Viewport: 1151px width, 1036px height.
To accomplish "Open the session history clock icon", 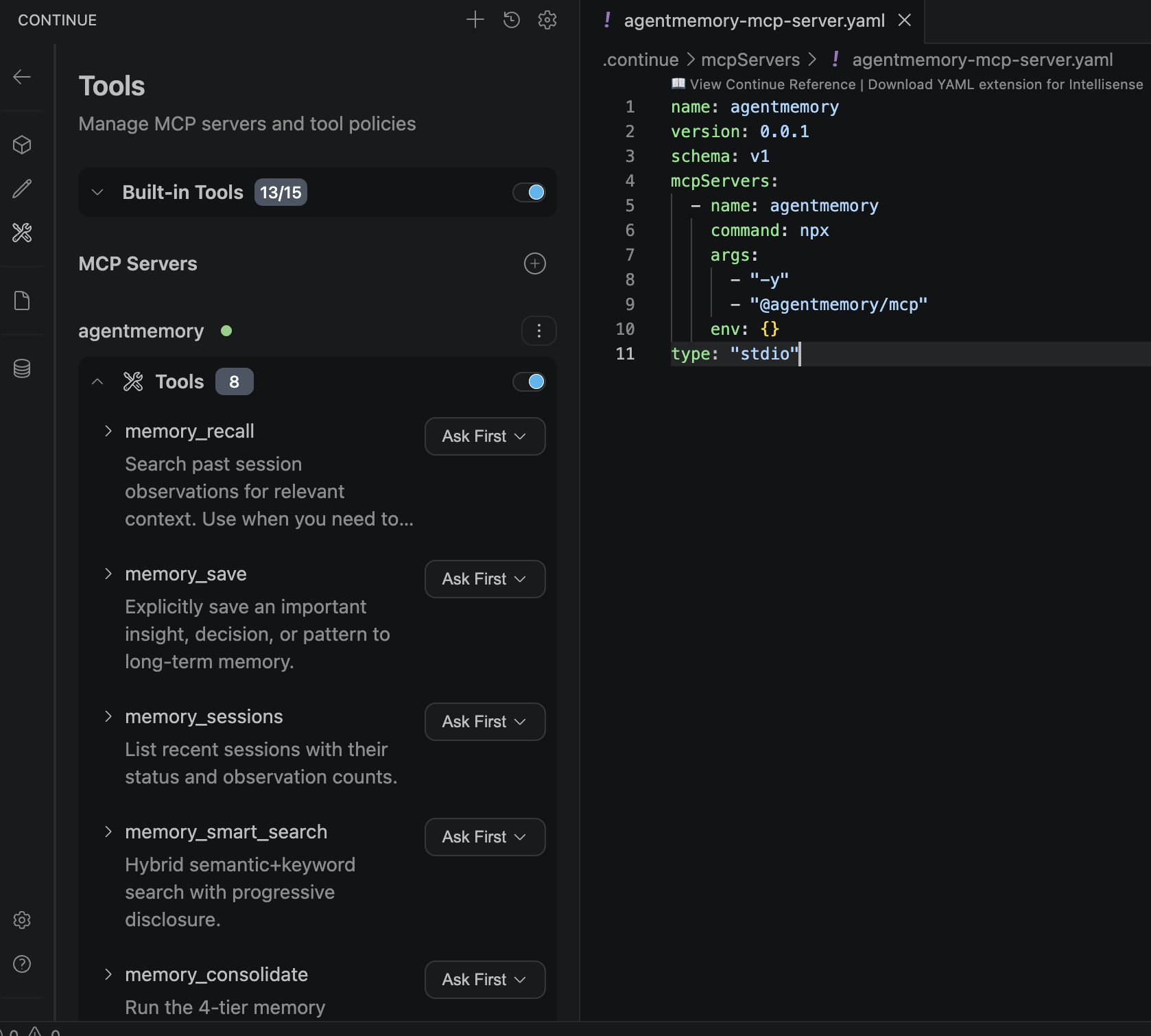I will [511, 20].
